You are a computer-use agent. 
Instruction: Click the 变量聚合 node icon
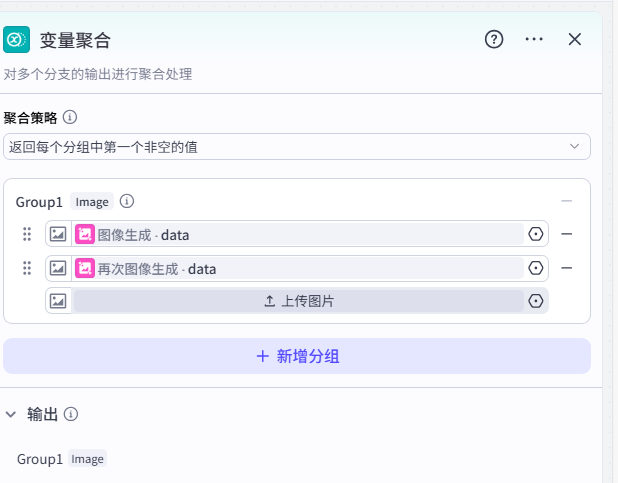pyautogui.click(x=17, y=40)
